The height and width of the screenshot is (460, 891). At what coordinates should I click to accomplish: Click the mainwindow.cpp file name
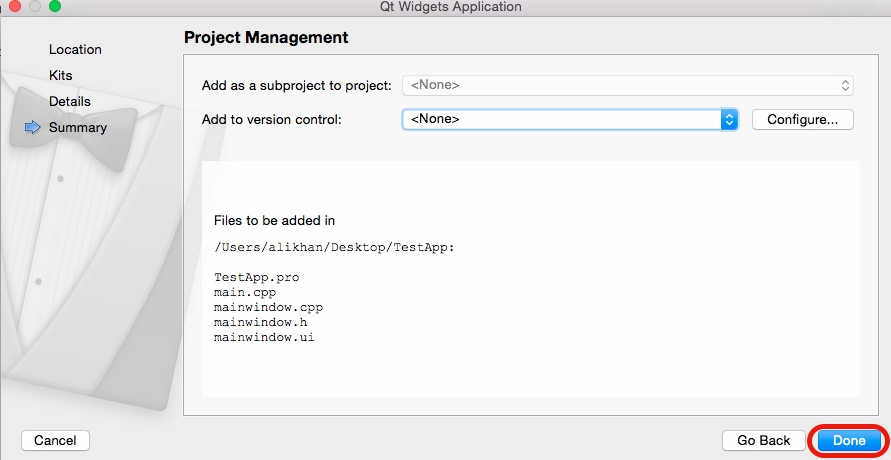[x=268, y=307]
